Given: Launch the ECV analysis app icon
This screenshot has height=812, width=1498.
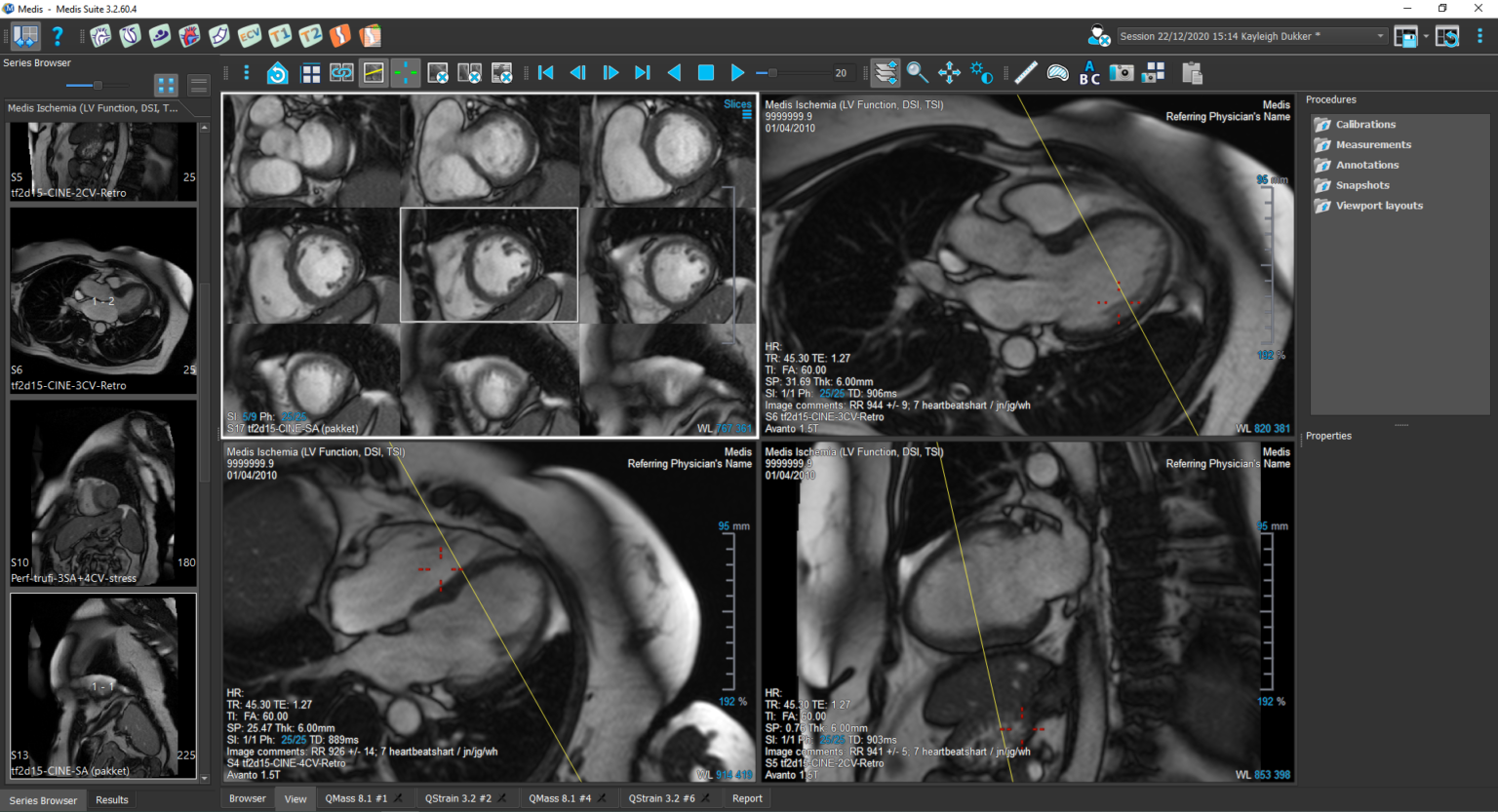Looking at the screenshot, I should 250,36.
